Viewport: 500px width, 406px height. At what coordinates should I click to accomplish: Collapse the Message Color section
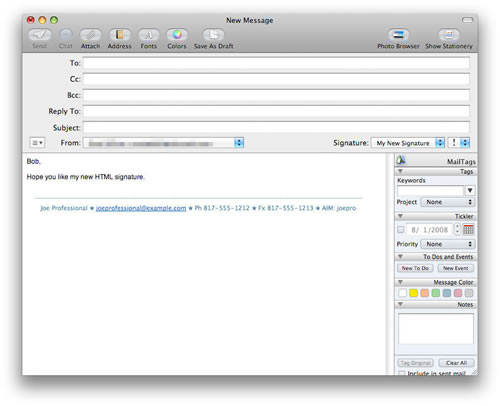coord(400,282)
